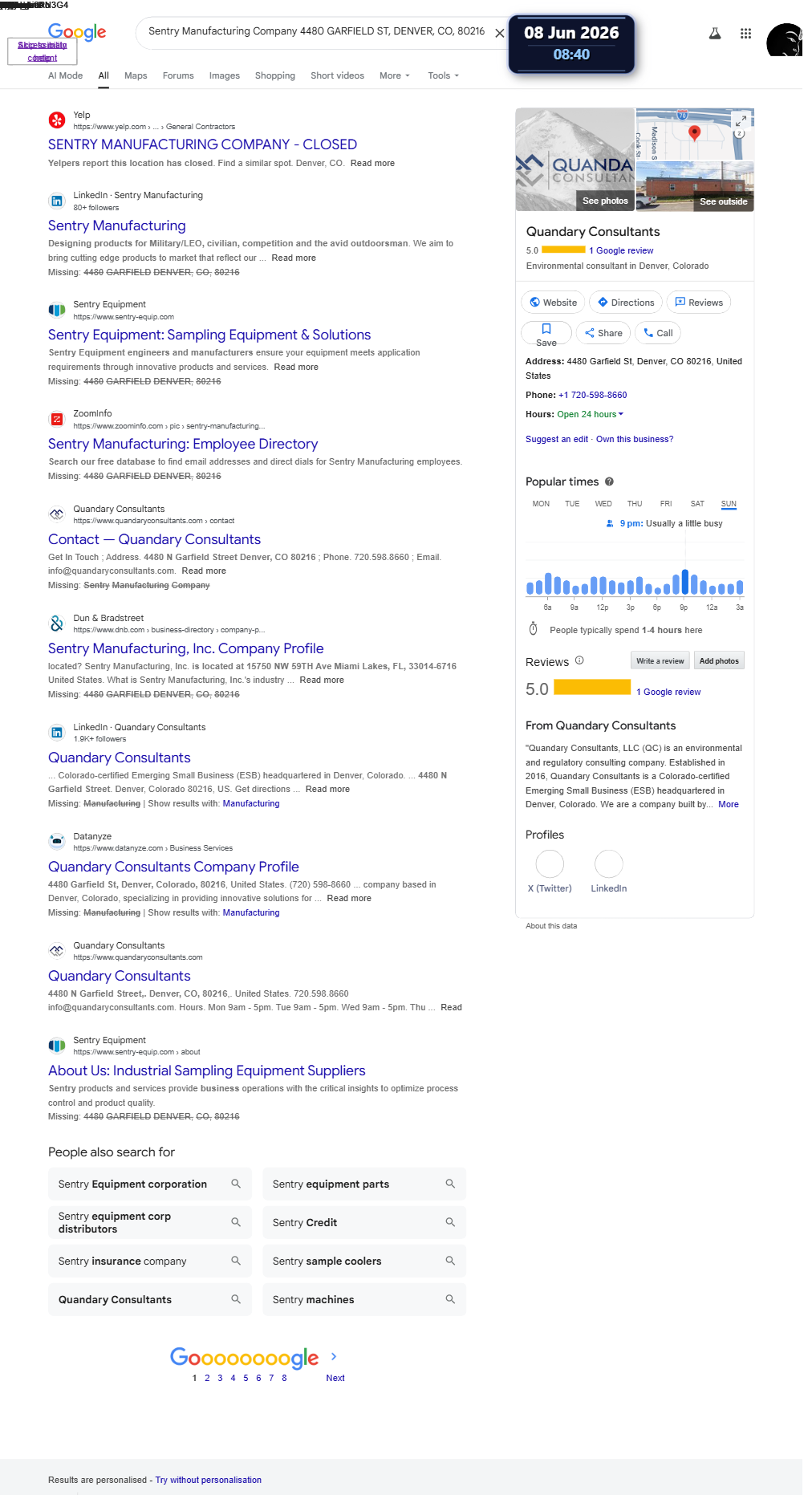
Task: Open the X (Twitter) profile icon
Action: click(550, 864)
